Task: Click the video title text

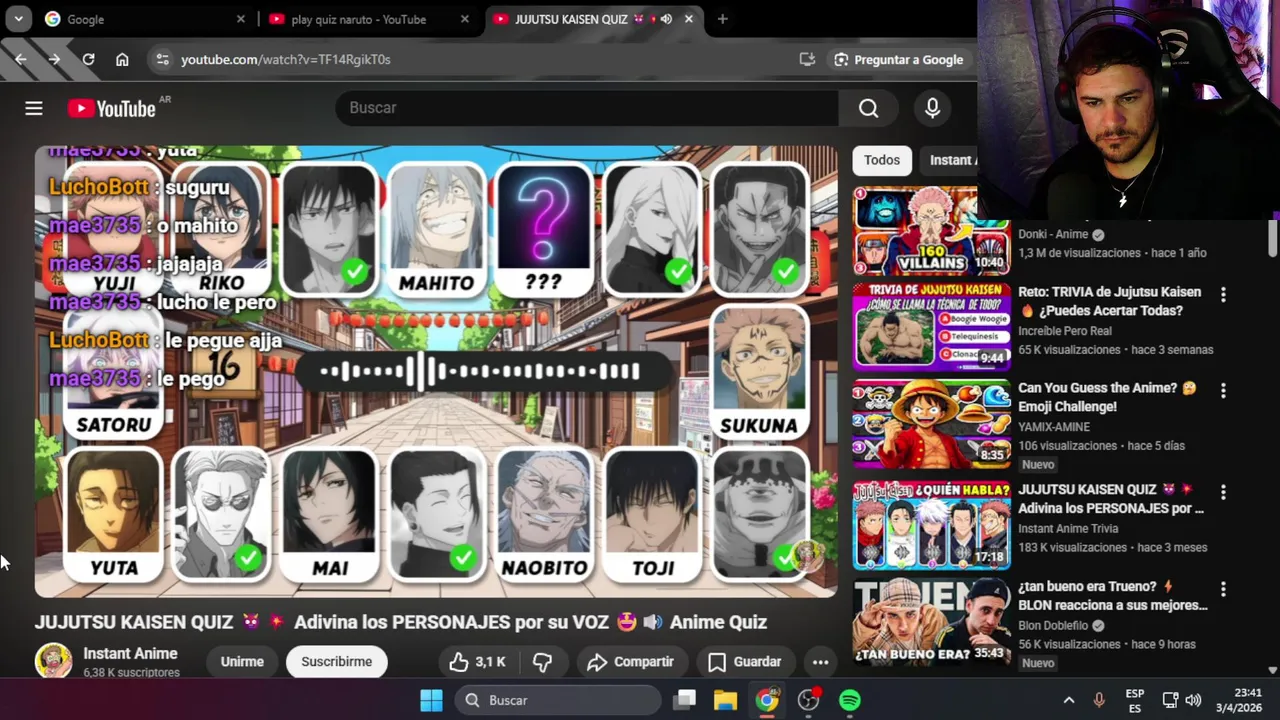Action: click(401, 622)
